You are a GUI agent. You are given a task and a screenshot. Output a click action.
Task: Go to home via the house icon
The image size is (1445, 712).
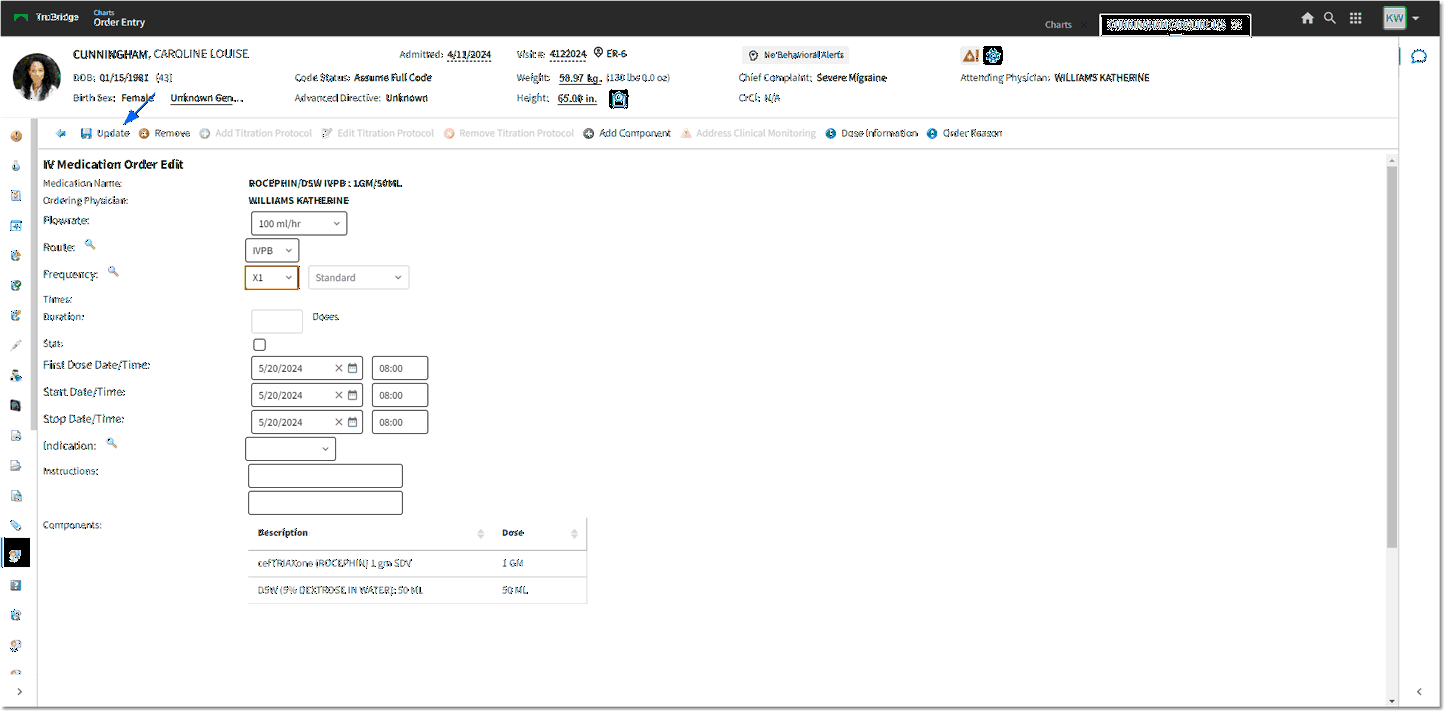[1307, 18]
